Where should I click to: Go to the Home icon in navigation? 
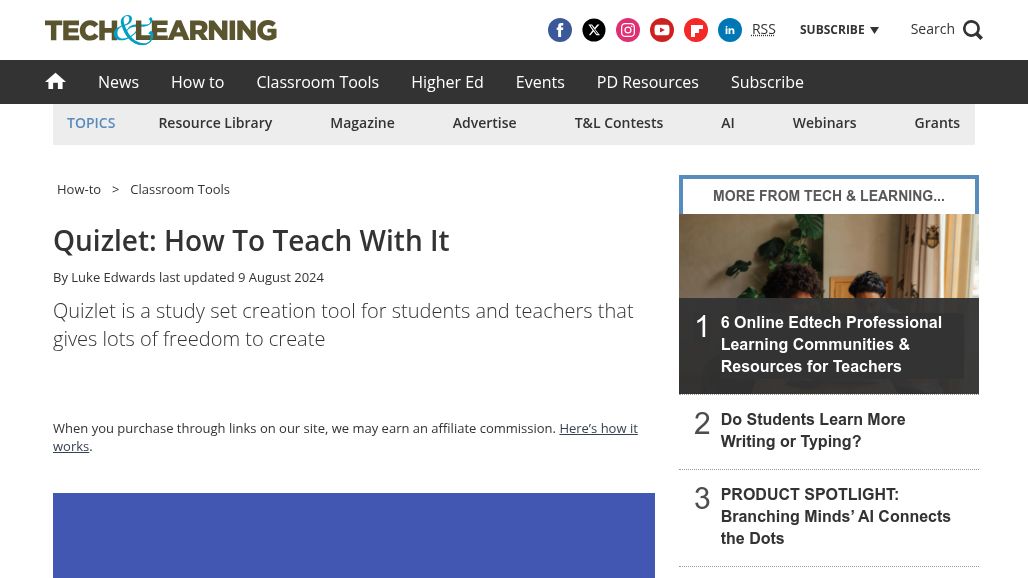(x=55, y=81)
